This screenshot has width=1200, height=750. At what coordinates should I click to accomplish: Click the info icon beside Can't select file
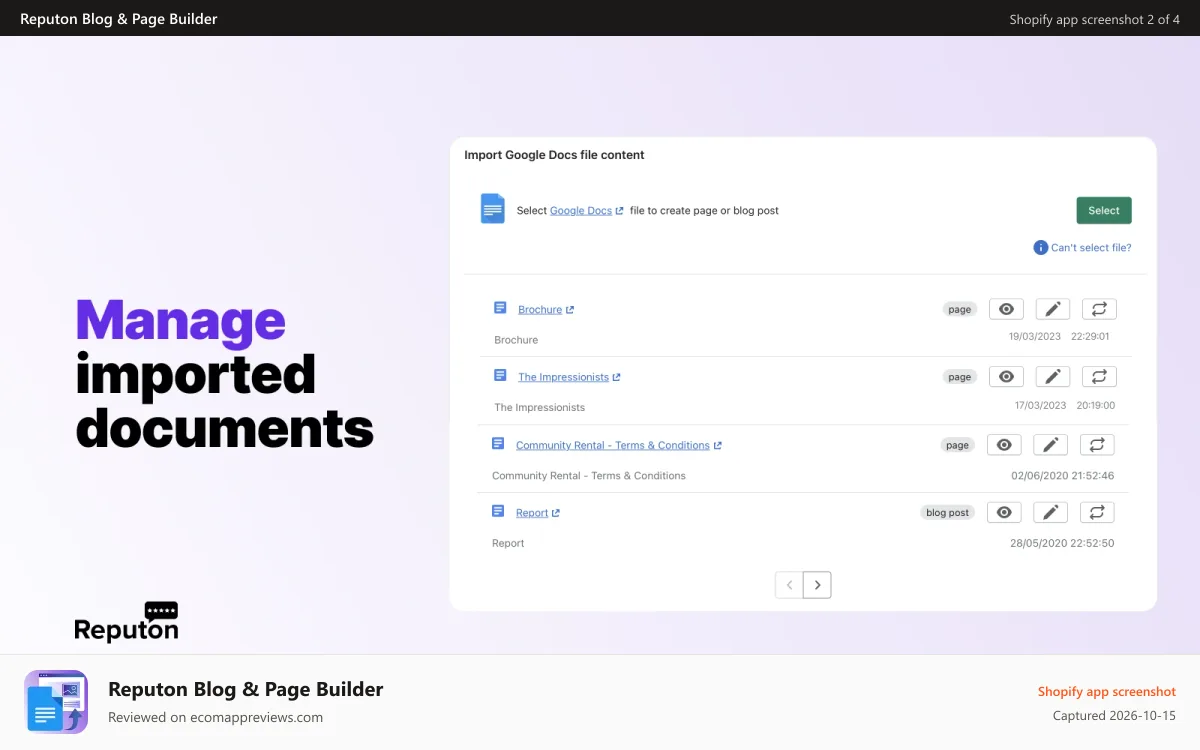point(1041,247)
